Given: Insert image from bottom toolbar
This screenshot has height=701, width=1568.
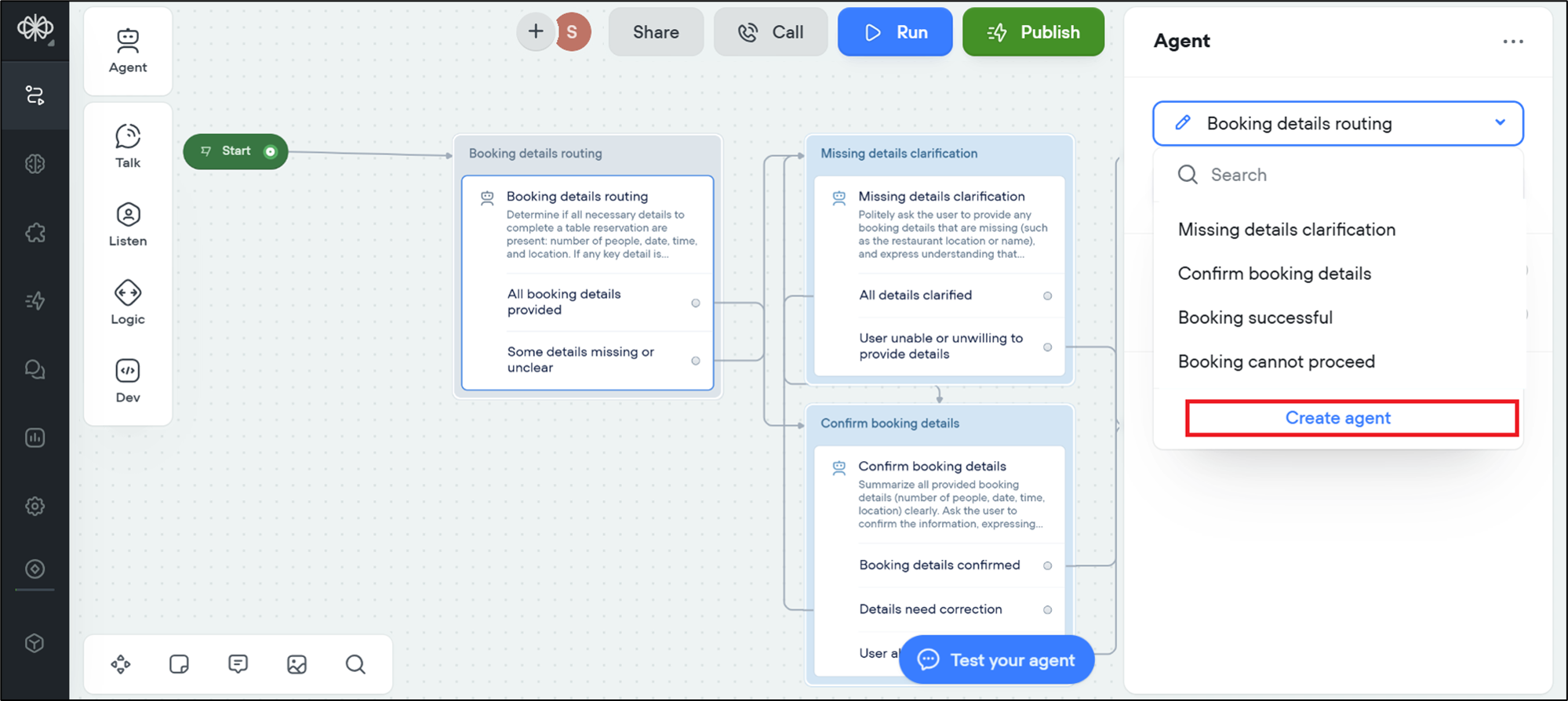Looking at the screenshot, I should pos(297,664).
